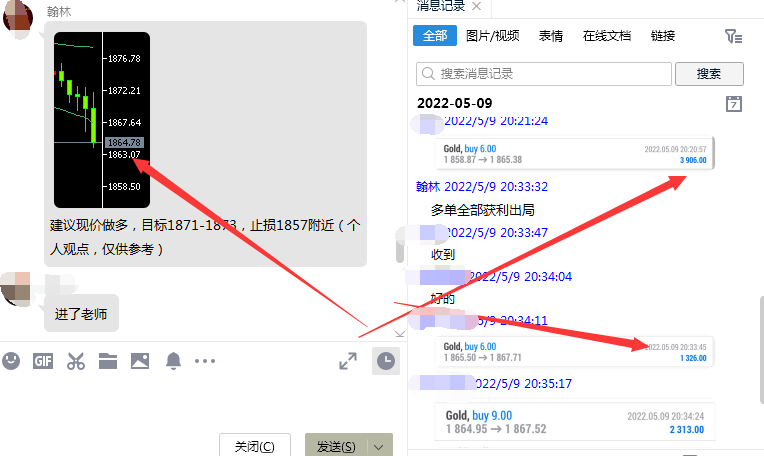Send a file via the folder icon
The height and width of the screenshot is (456, 764).
108,361
